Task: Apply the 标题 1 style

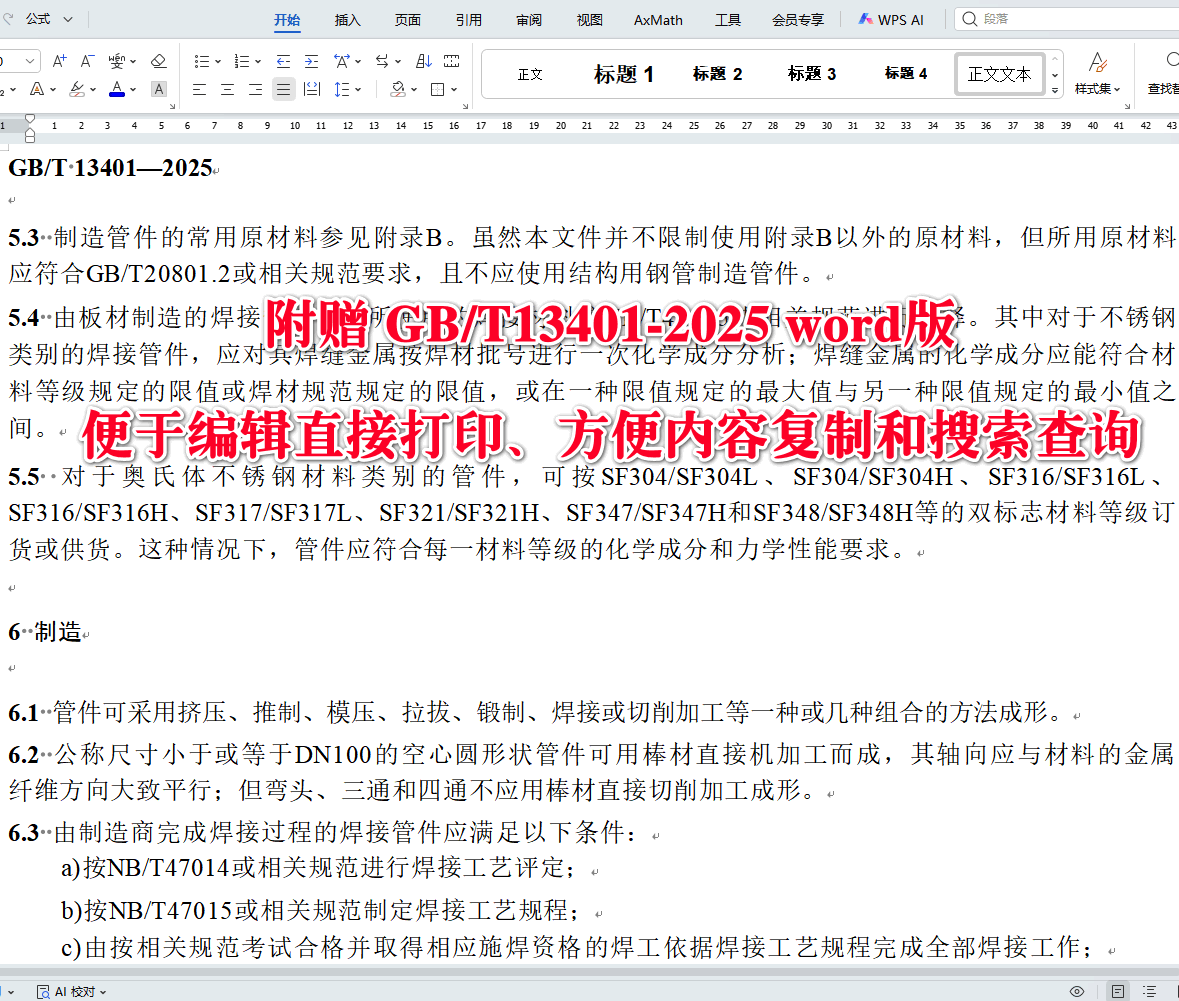Action: point(622,73)
